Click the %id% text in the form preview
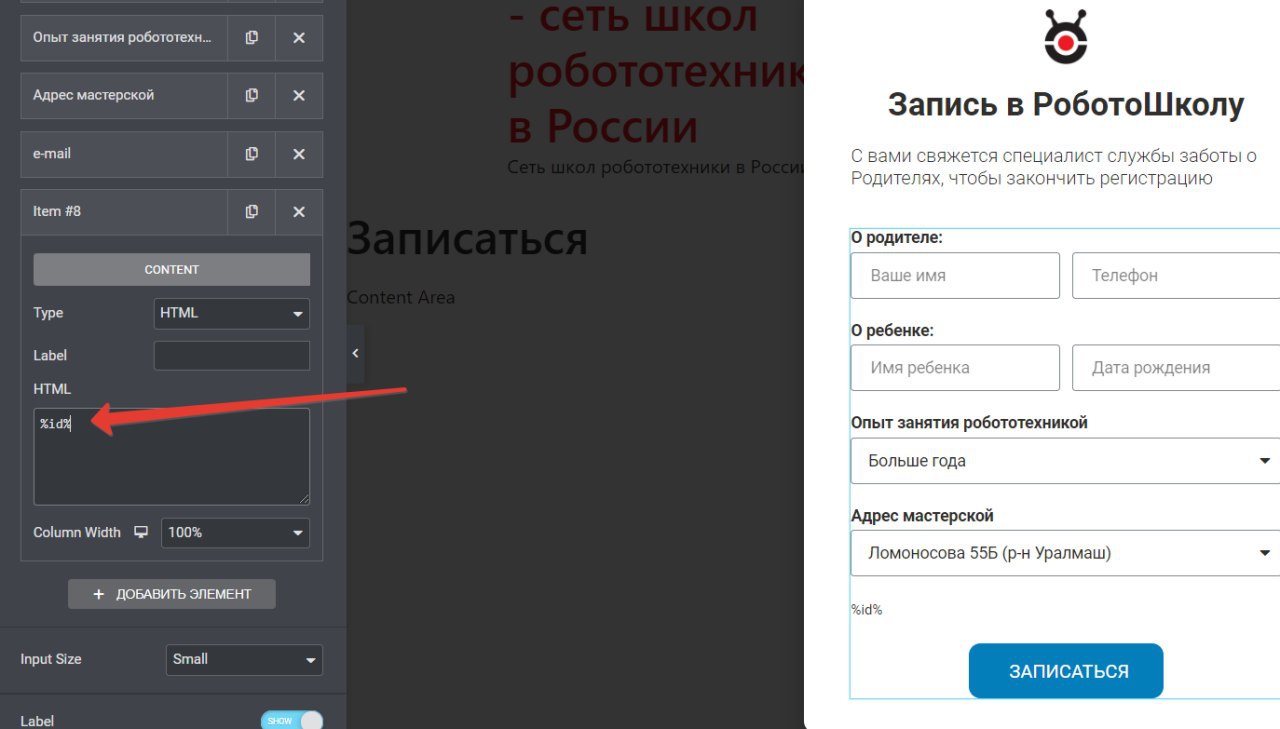 (866, 609)
